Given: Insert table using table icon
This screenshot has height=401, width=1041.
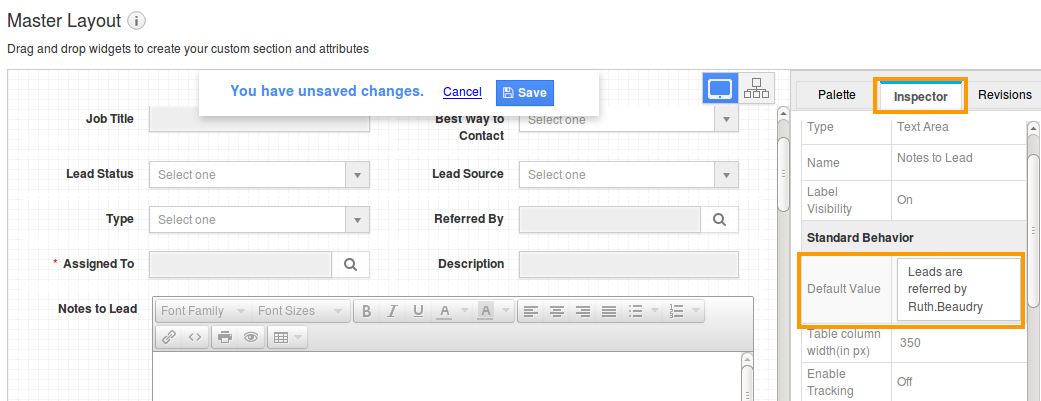Looking at the screenshot, I should pyautogui.click(x=281, y=337).
